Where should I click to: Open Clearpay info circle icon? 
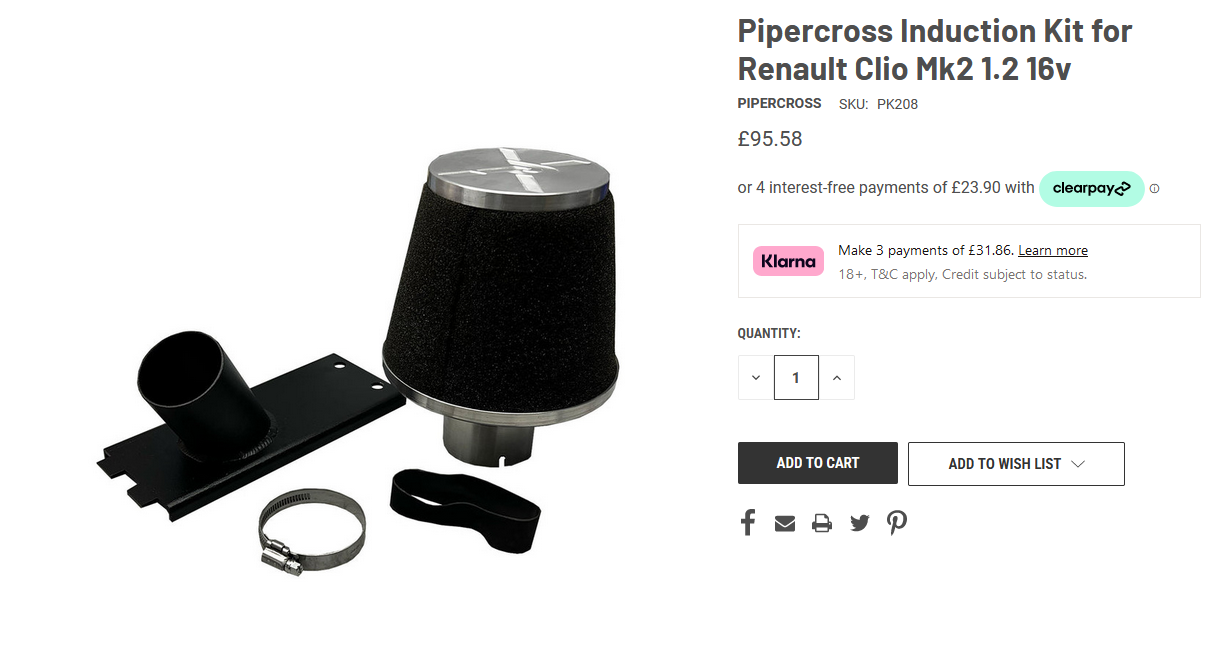point(1154,188)
